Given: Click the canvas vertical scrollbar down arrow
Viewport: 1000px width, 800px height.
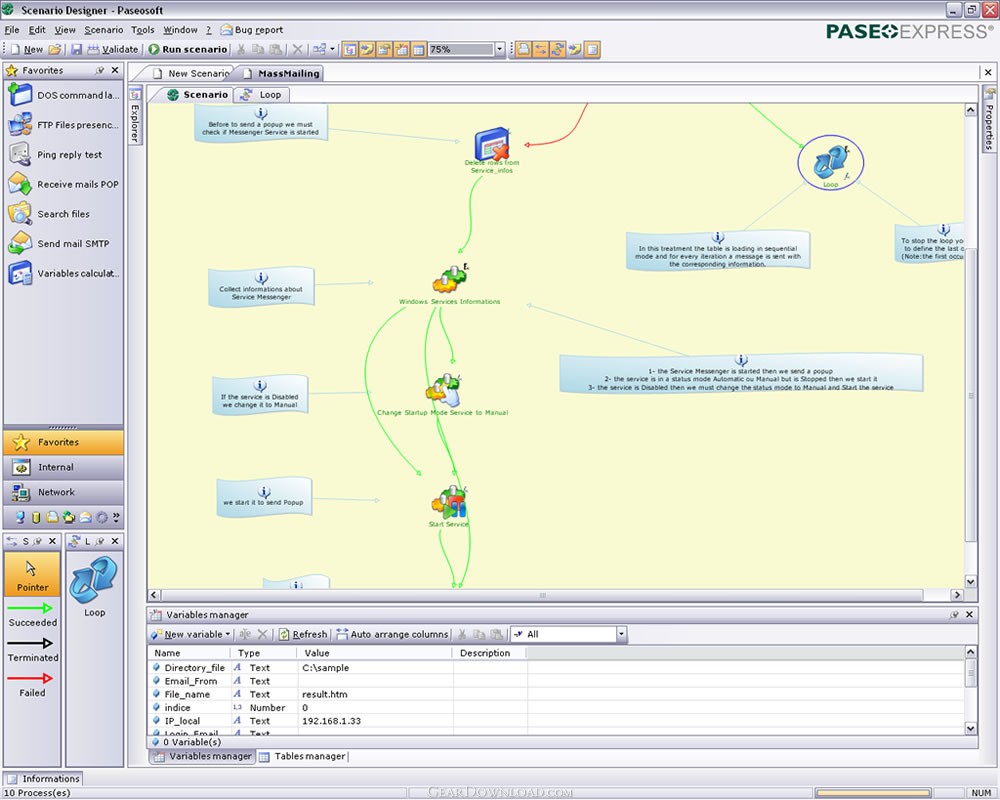Looking at the screenshot, I should coord(971,581).
